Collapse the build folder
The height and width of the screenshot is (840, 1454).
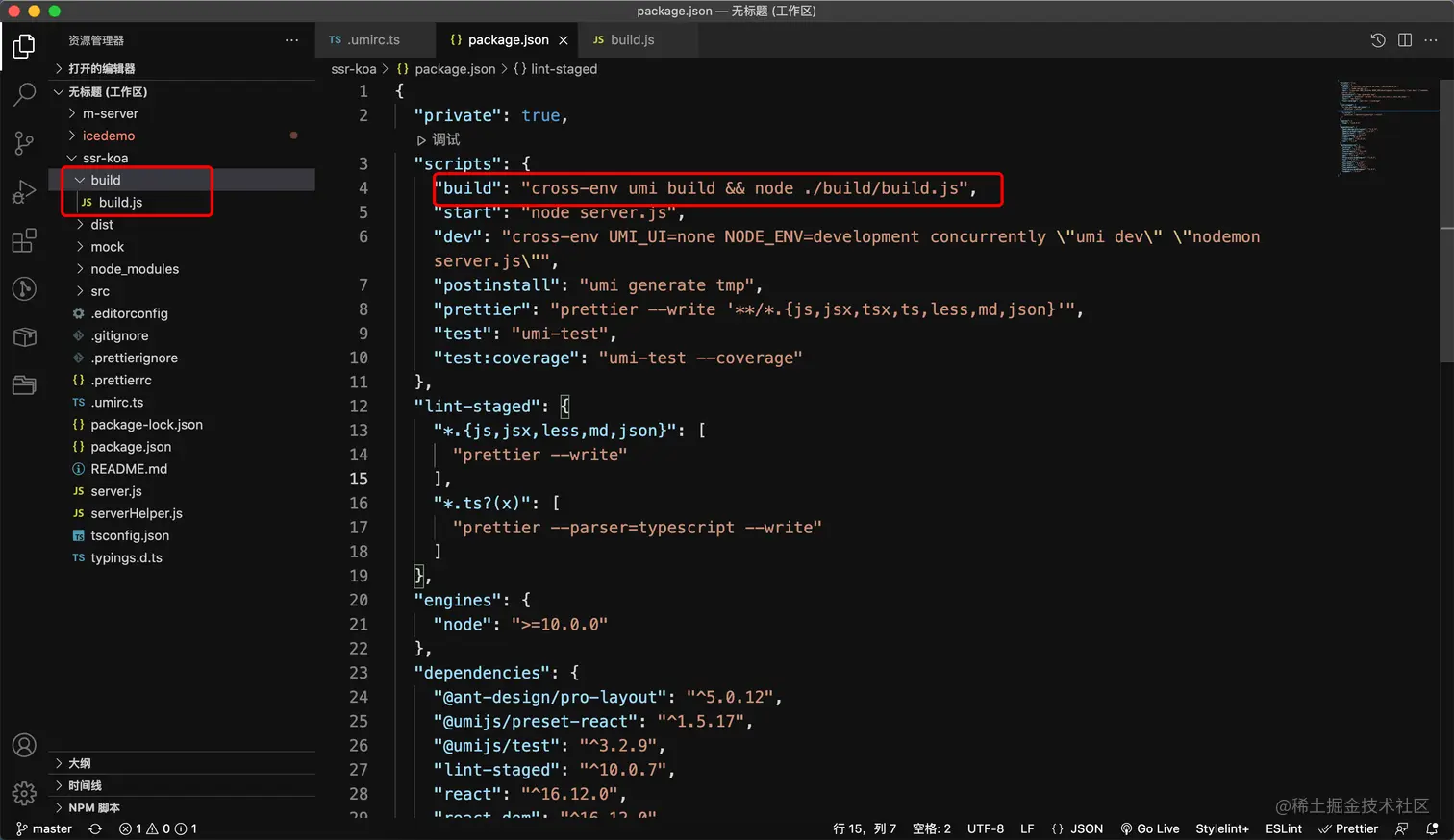(x=183, y=180)
